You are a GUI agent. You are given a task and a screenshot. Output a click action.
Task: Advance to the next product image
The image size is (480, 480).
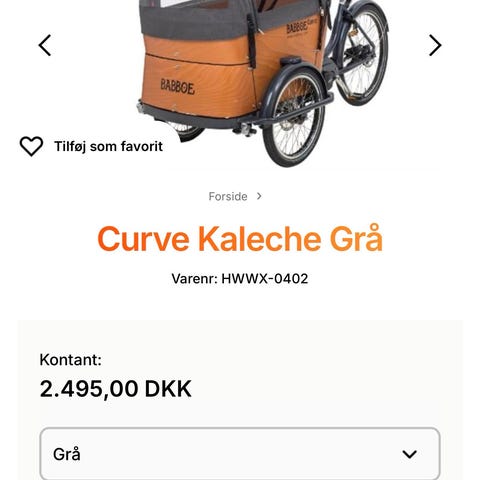435,45
